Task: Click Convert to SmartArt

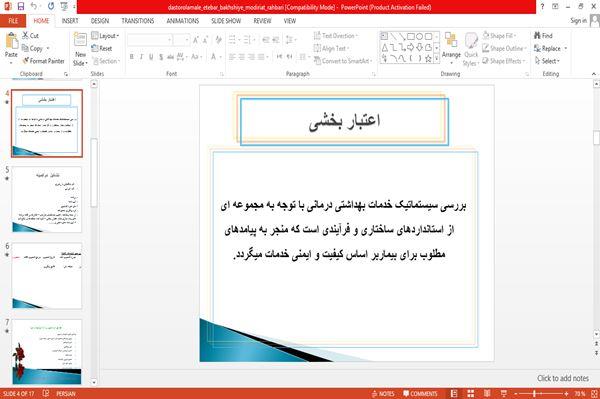Action: [342, 61]
